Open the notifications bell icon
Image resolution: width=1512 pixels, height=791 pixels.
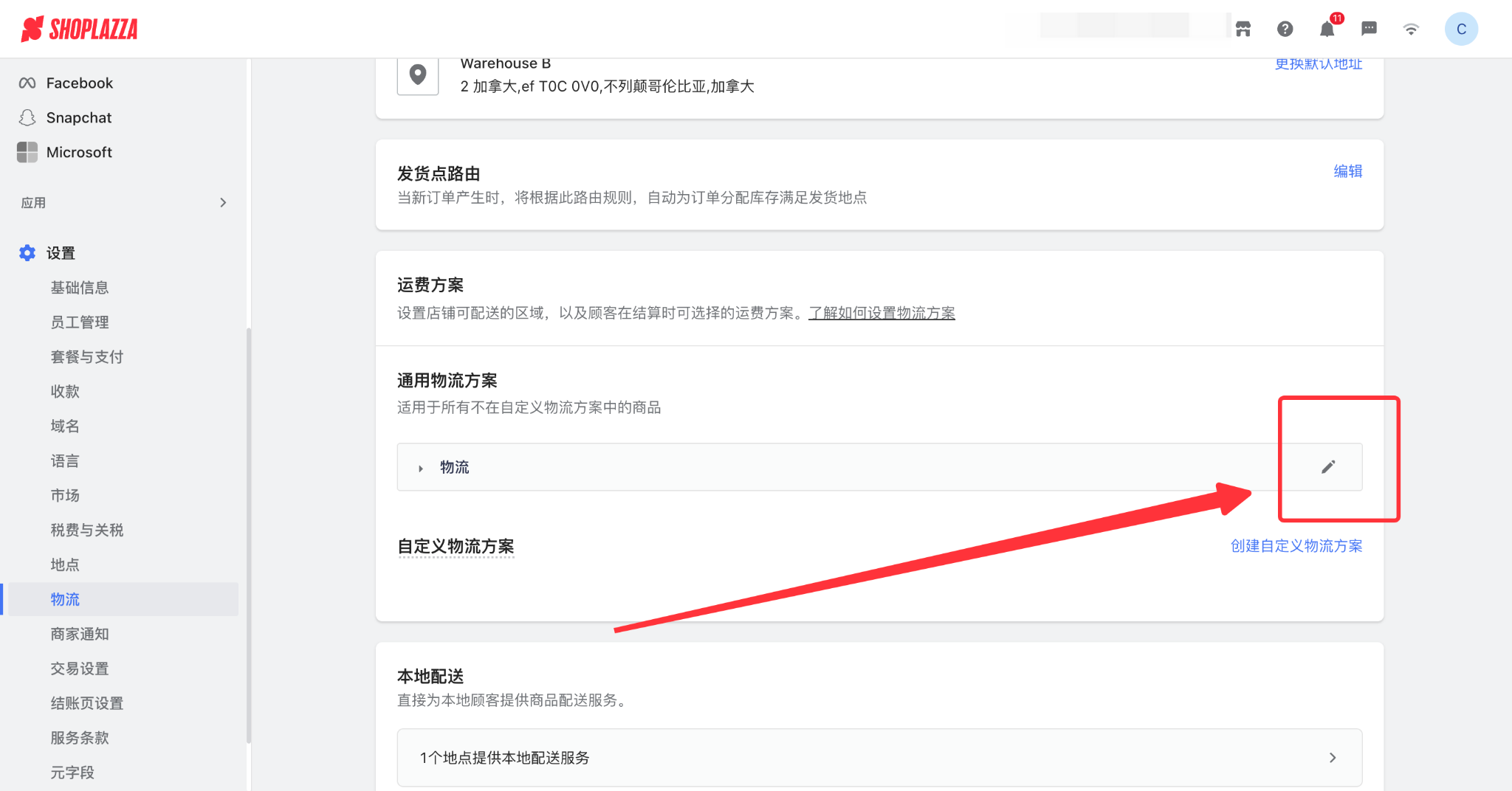pos(1327,30)
